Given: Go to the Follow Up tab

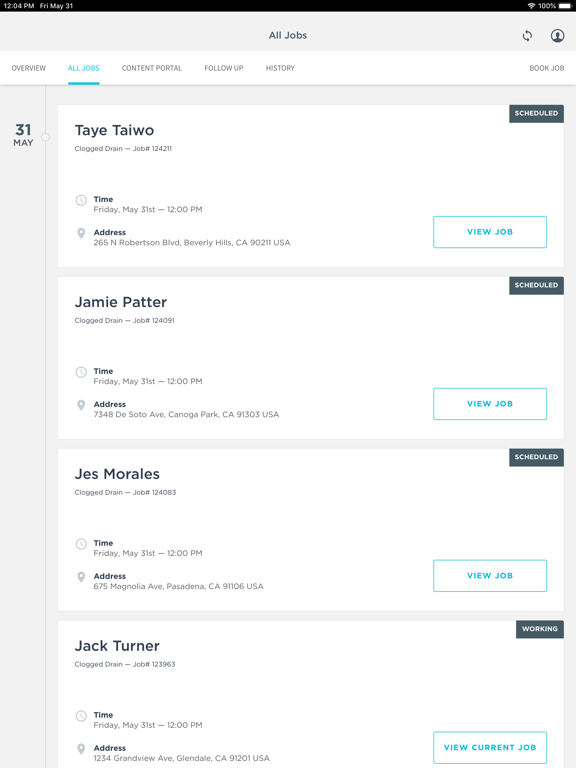Looking at the screenshot, I should [224, 68].
